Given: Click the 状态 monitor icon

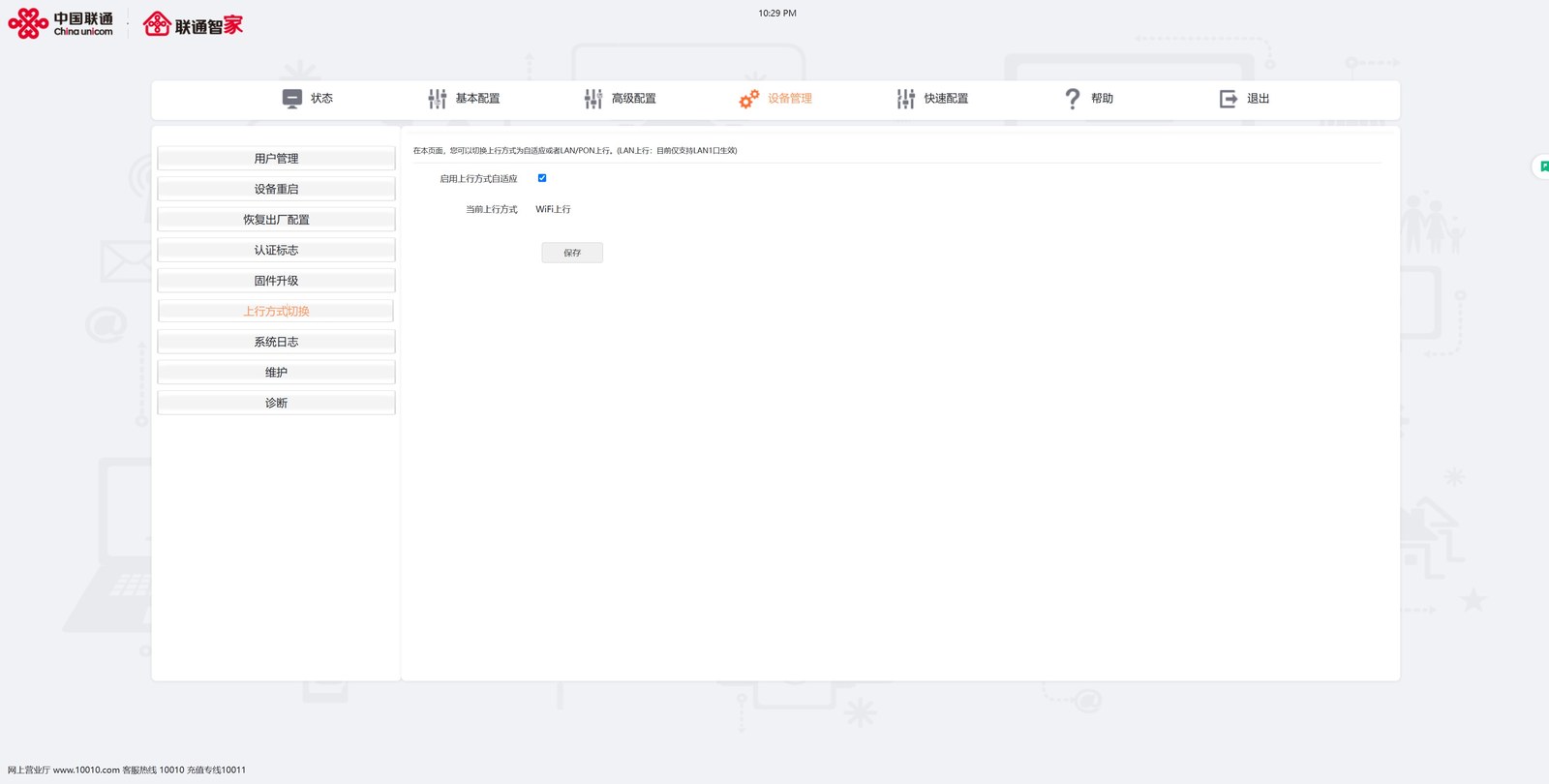Looking at the screenshot, I should (291, 99).
